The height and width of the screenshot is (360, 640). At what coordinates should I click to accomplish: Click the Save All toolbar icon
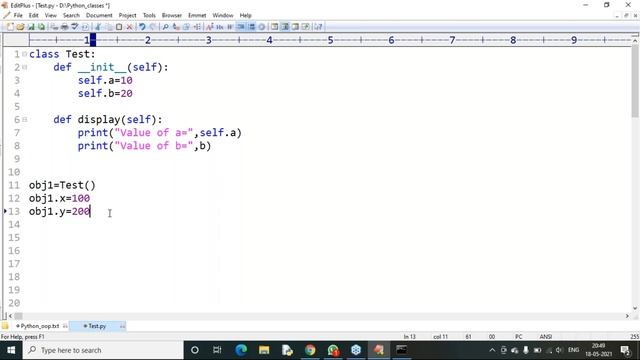tap(41, 27)
